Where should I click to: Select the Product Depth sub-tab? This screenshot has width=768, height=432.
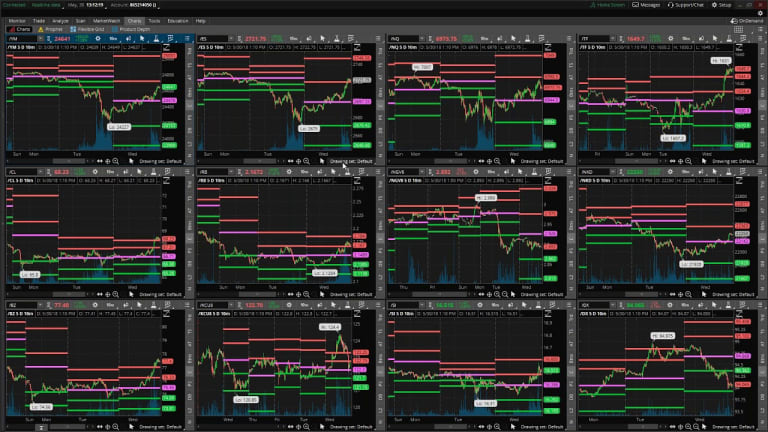click(131, 29)
